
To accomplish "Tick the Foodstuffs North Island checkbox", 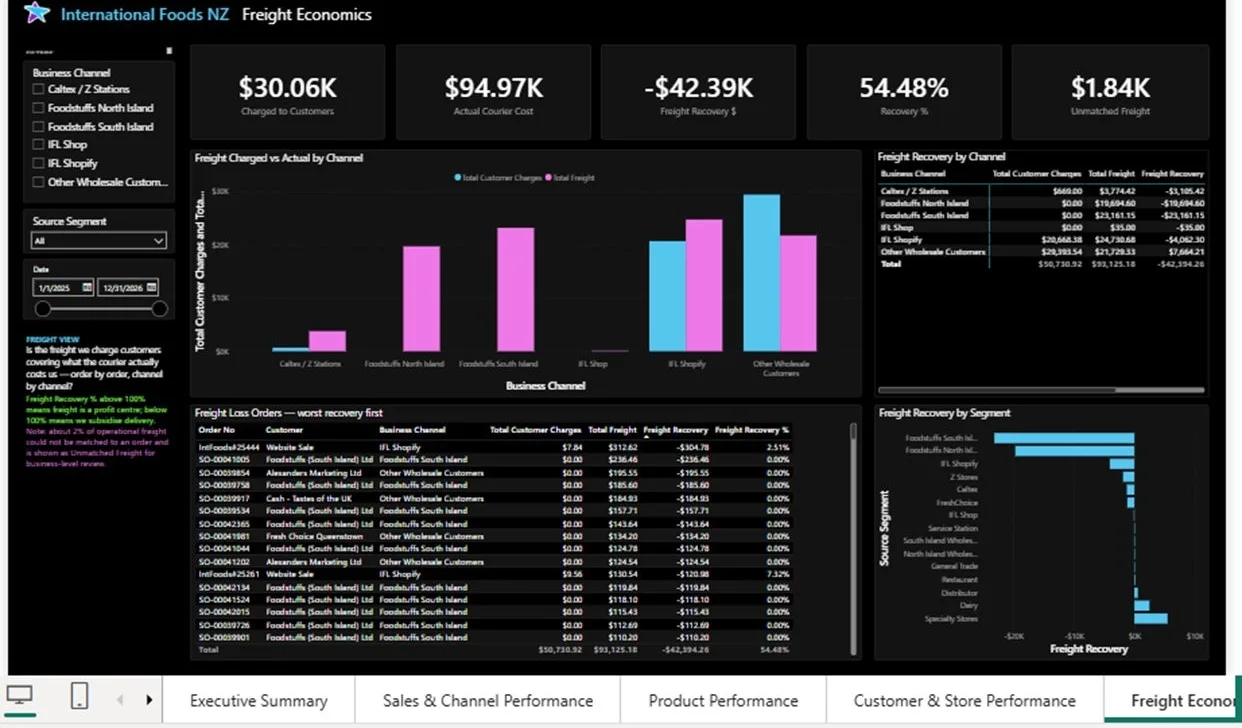I will 38,108.
